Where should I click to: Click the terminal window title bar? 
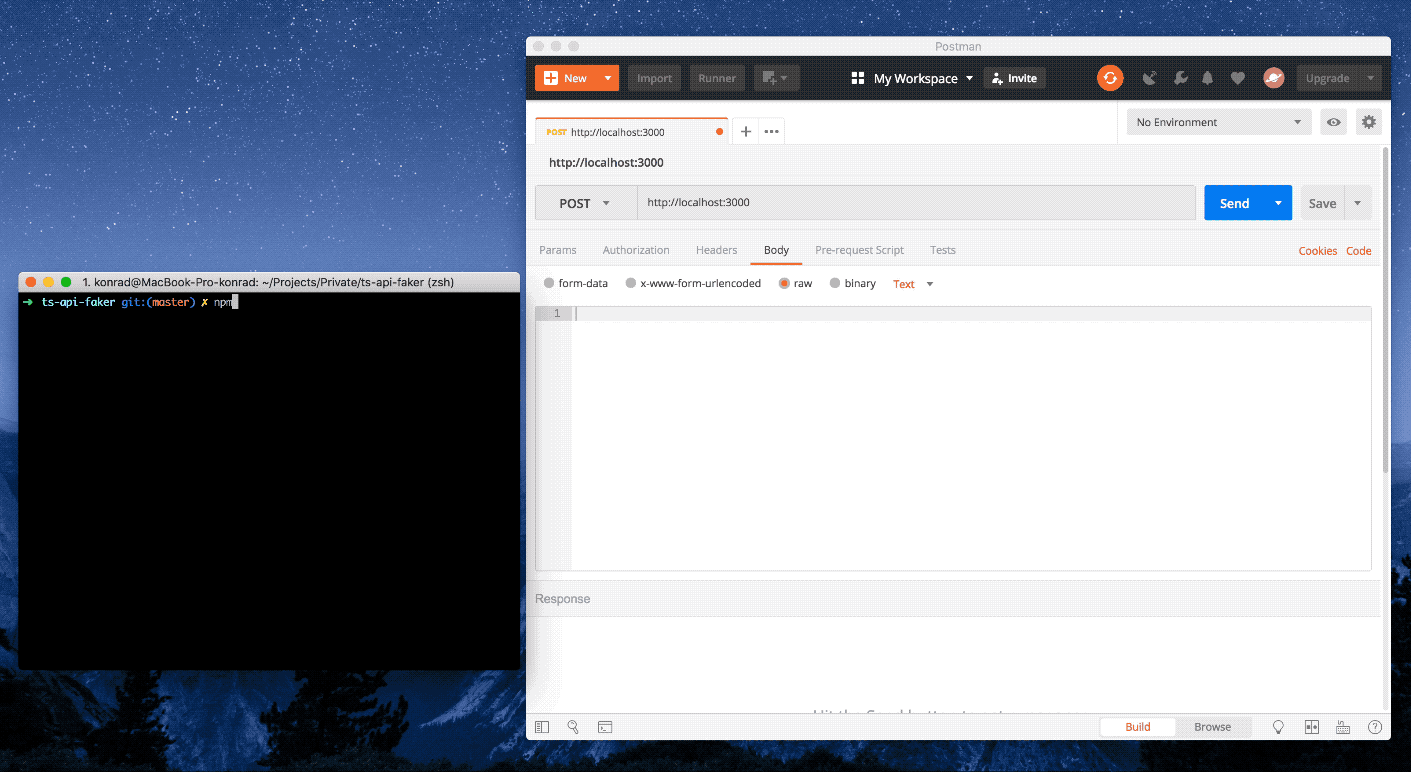269,282
